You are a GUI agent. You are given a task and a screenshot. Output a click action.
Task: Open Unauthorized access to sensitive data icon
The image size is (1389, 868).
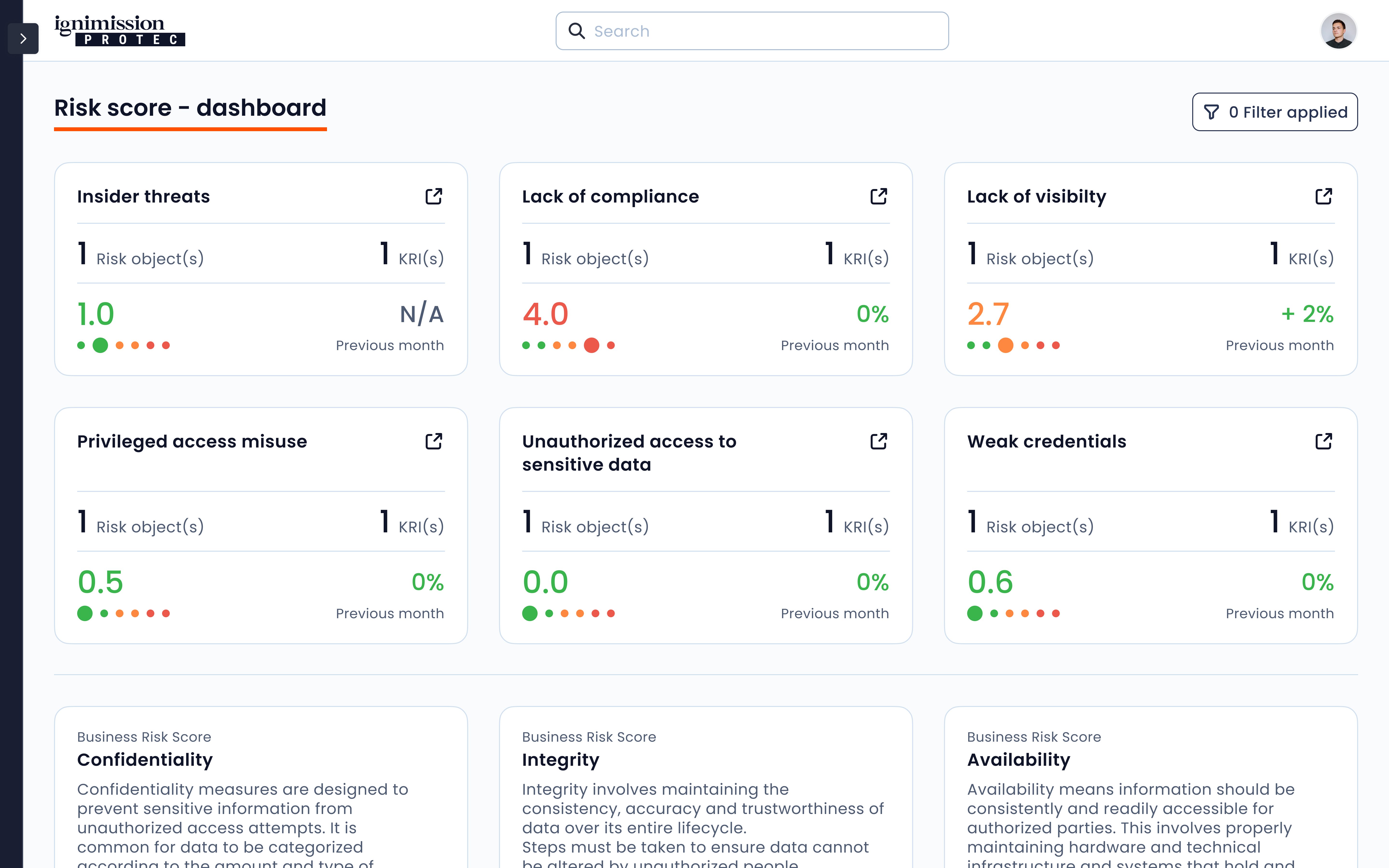click(878, 441)
